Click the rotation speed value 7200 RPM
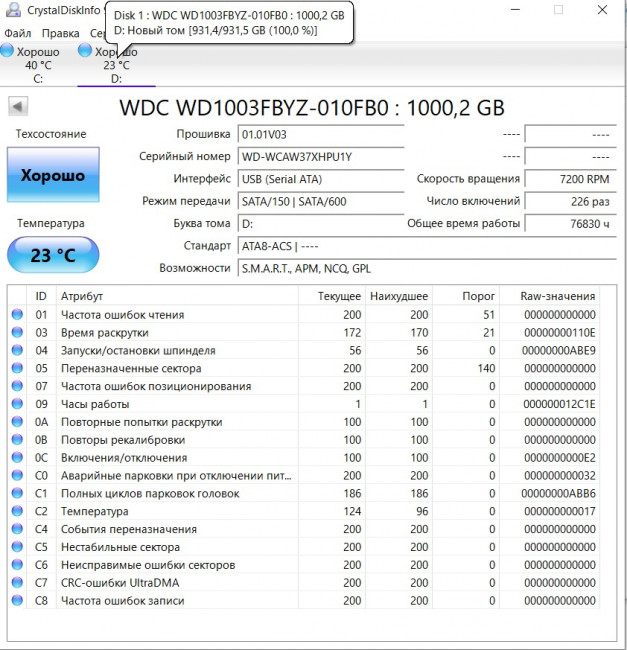The height and width of the screenshot is (650, 627). pyautogui.click(x=570, y=179)
